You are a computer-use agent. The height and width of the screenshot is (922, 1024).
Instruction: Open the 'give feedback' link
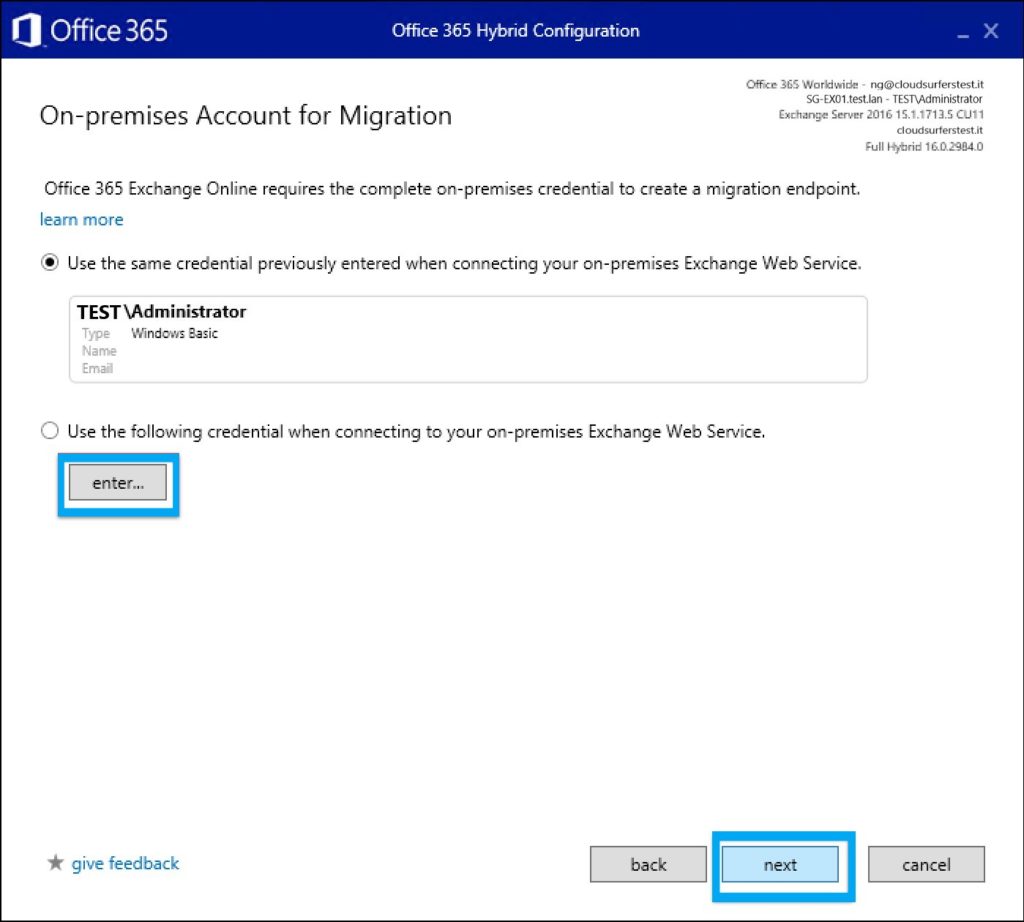pos(125,863)
